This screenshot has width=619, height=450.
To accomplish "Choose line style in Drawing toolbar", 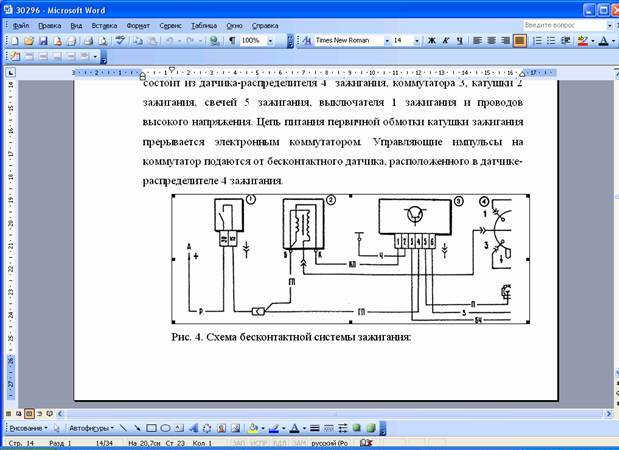I will [315, 428].
